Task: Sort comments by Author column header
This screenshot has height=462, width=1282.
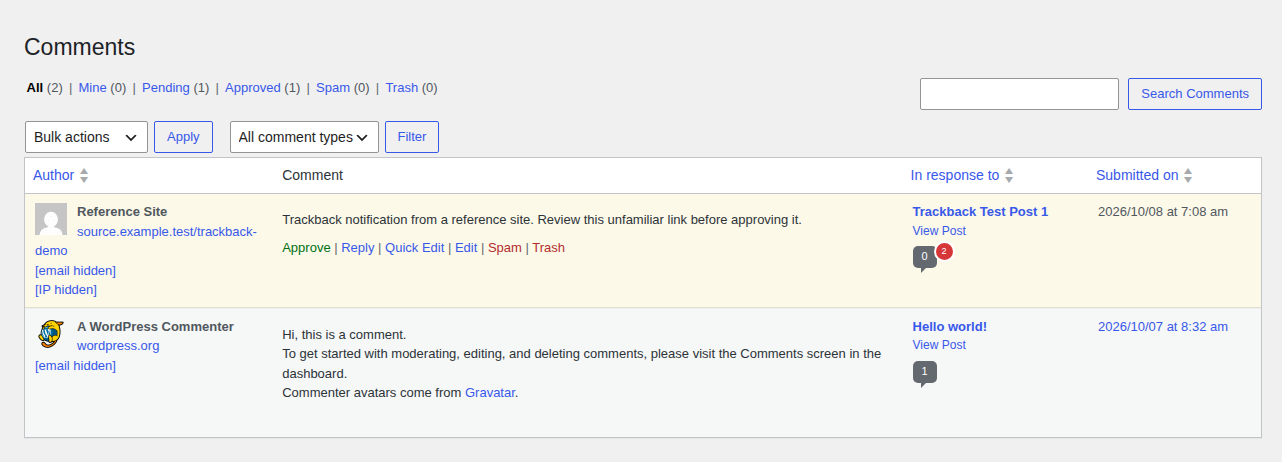Action: (54, 175)
